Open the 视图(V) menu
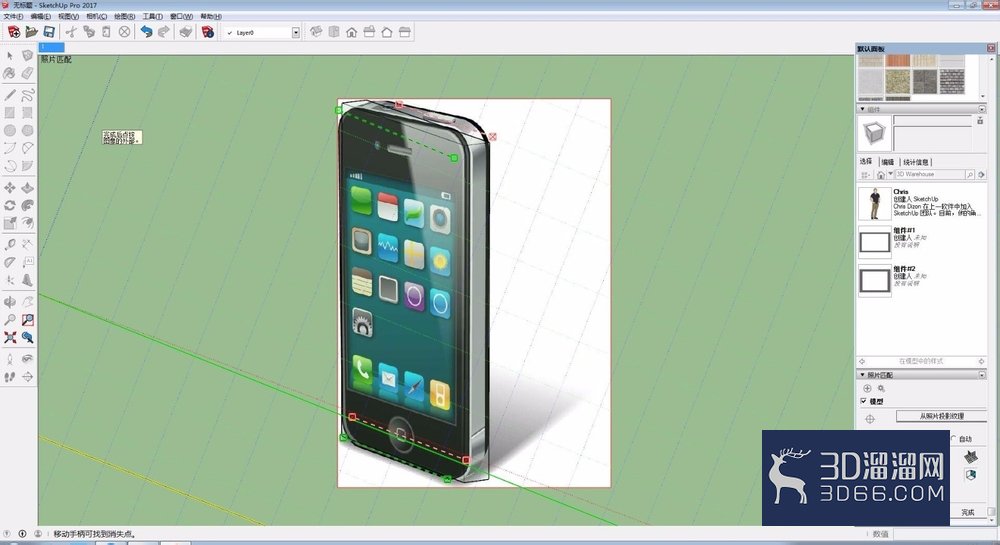1000x545 pixels. coord(68,17)
